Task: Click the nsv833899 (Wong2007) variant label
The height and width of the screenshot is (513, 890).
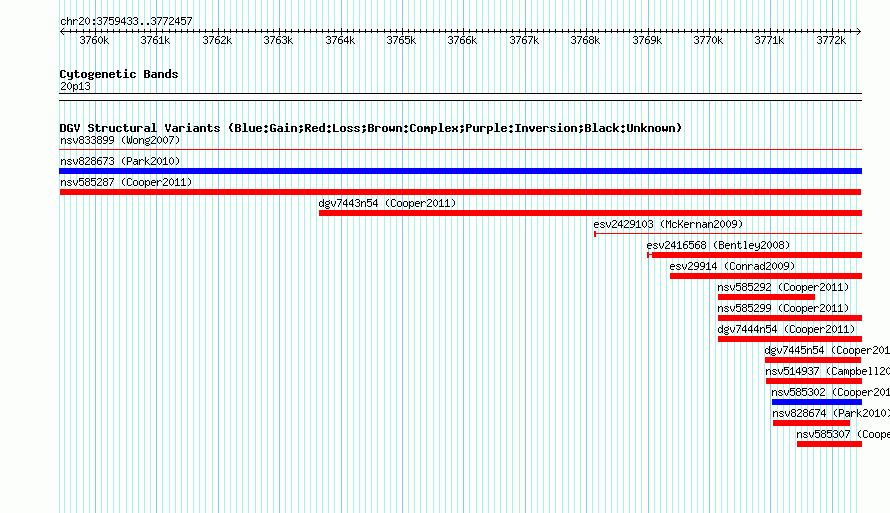Action: (x=120, y=140)
